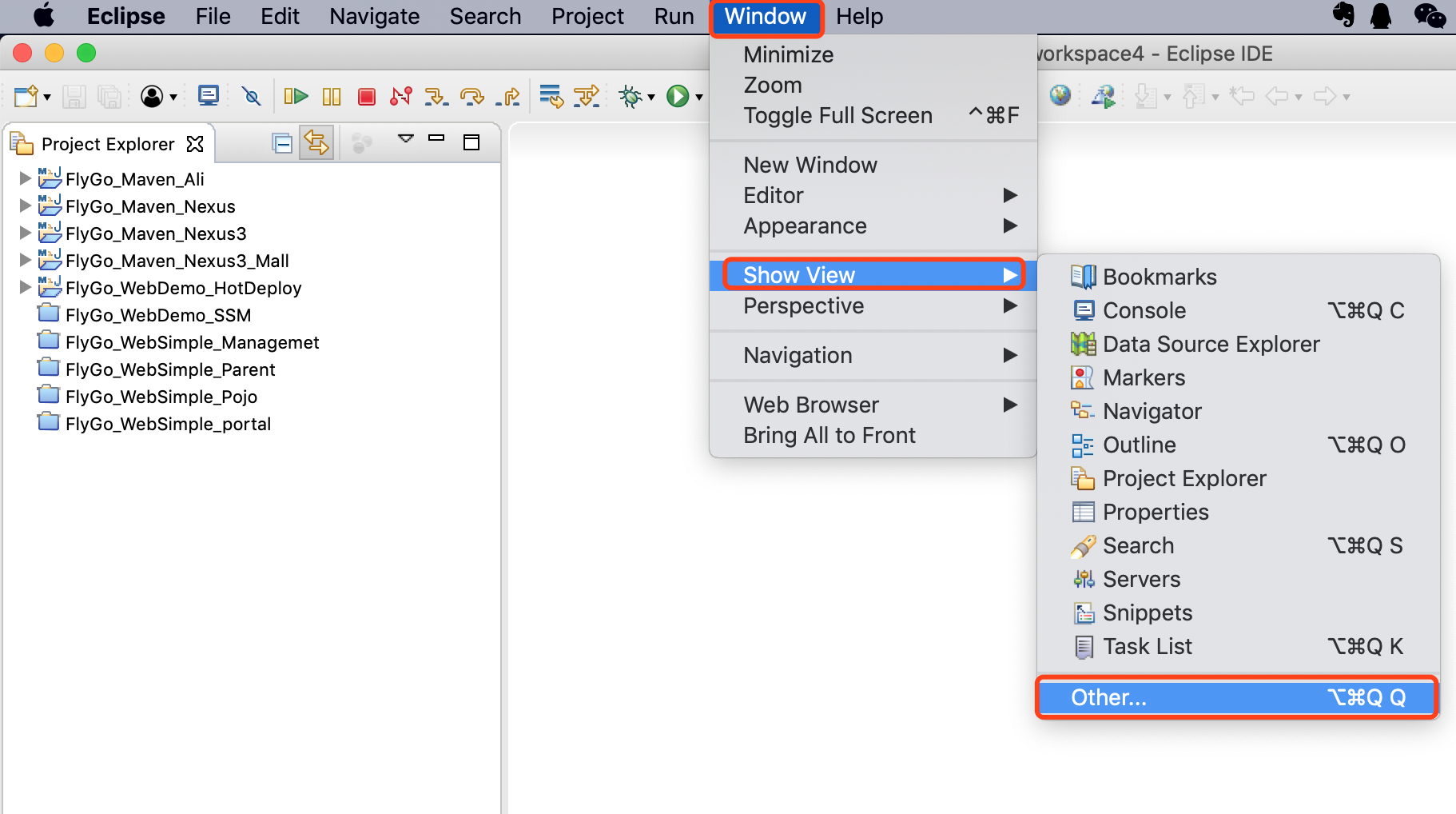
Task: Show the Task List view
Action: [1239, 646]
